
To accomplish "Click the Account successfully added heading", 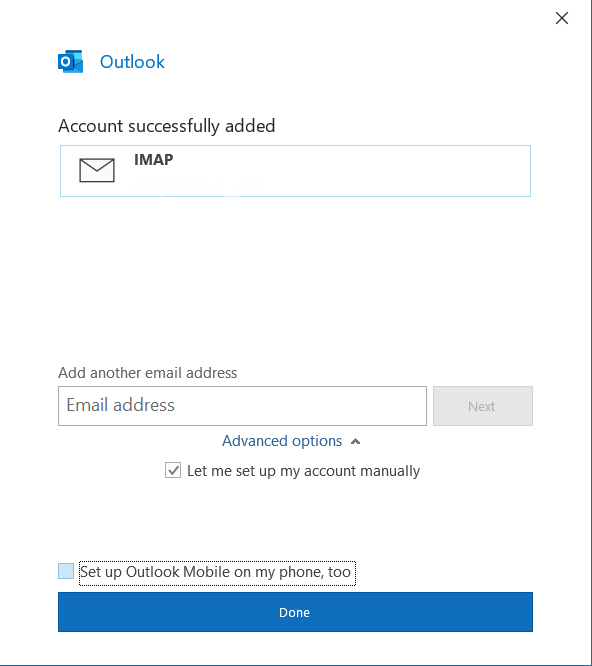I will tap(167, 126).
